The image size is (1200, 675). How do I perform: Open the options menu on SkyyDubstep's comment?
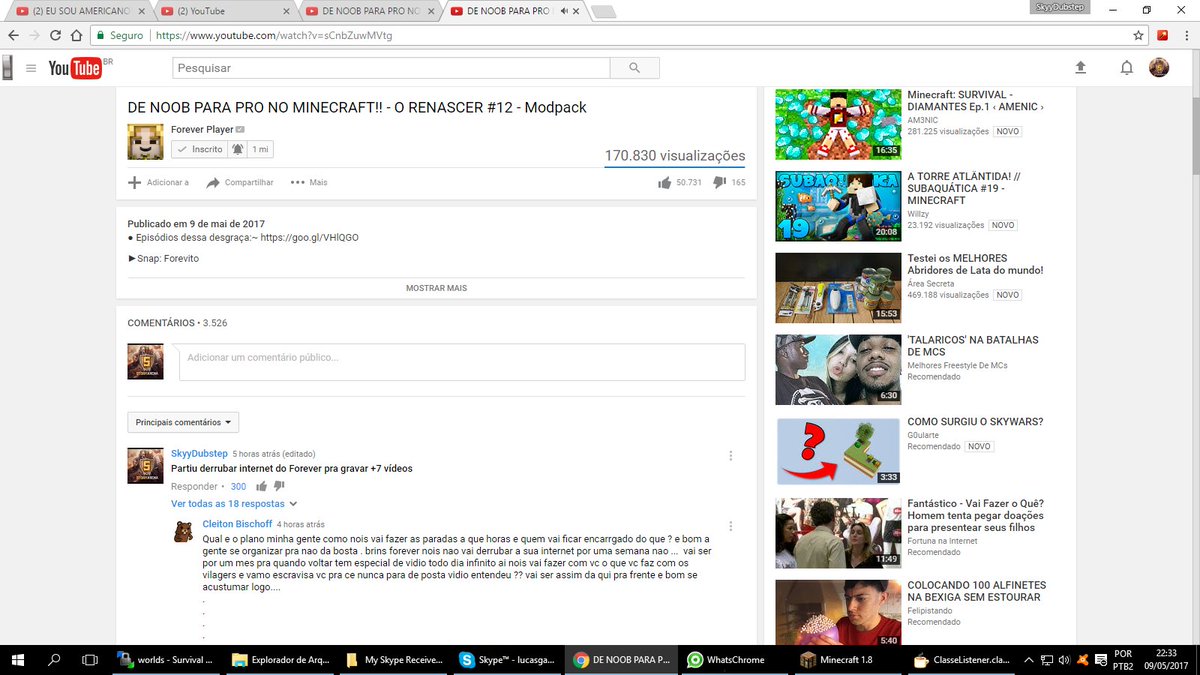tap(731, 456)
